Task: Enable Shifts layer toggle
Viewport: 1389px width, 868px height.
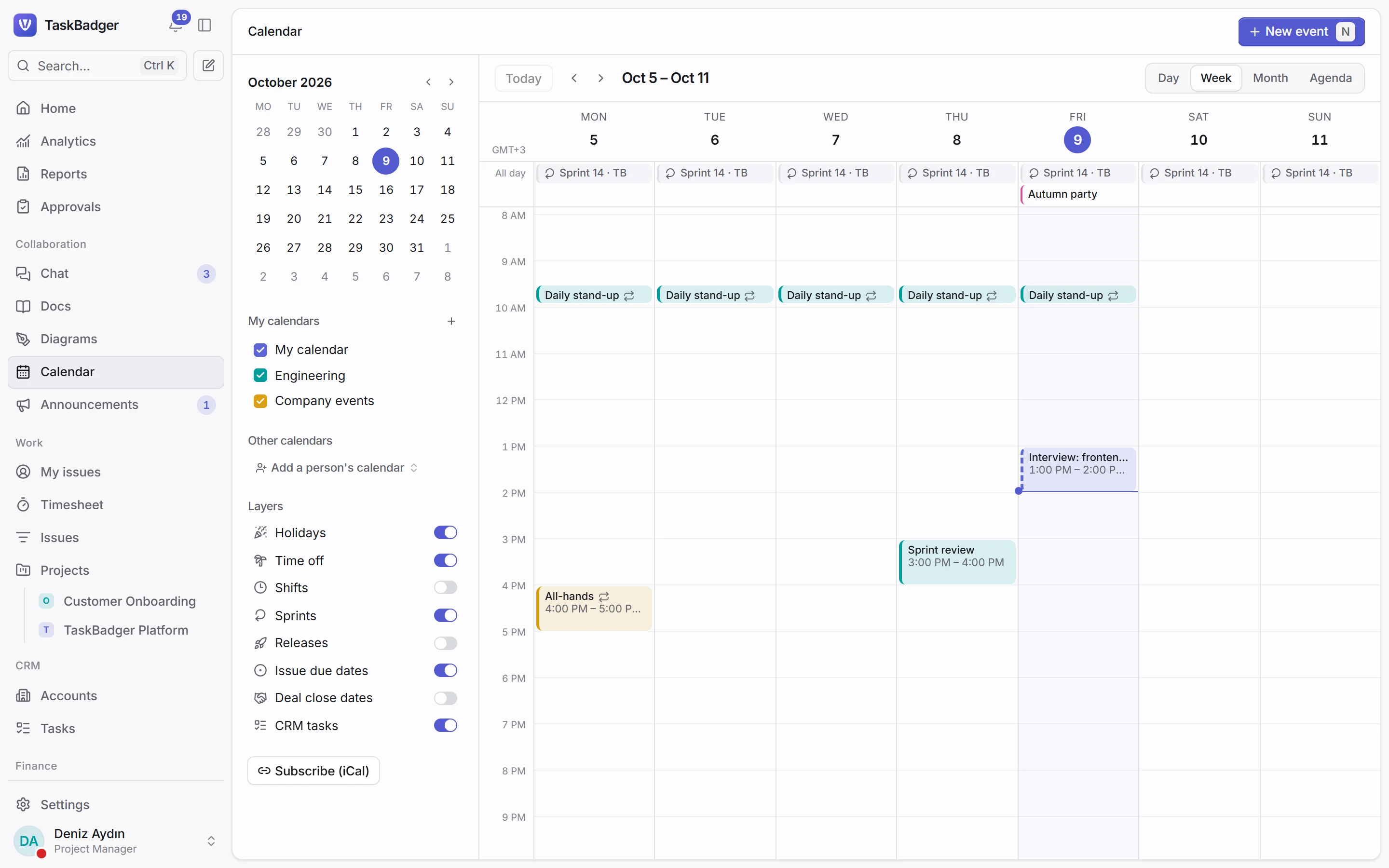Action: coord(446,588)
